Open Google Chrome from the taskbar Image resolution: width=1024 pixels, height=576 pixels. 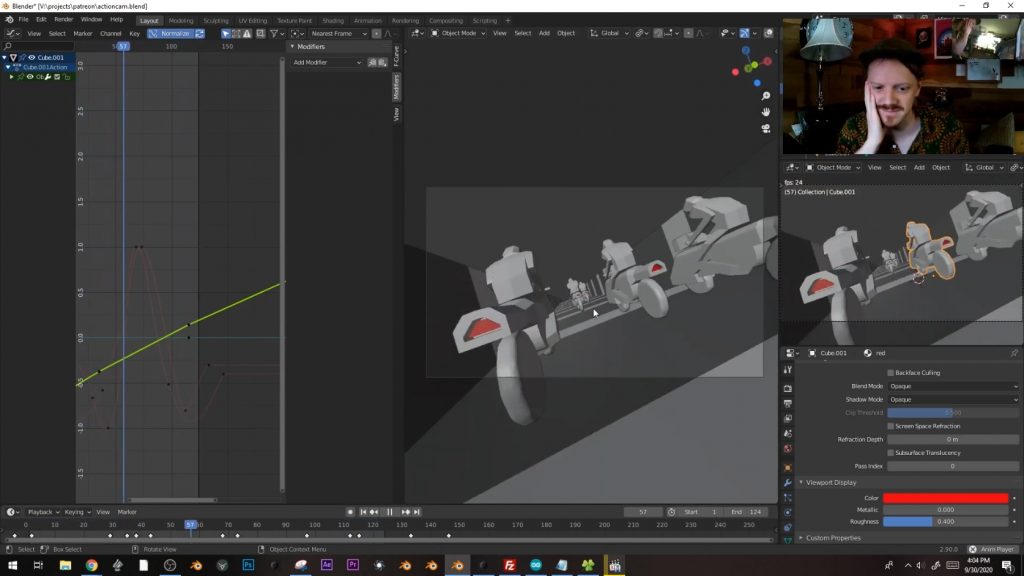[91, 565]
